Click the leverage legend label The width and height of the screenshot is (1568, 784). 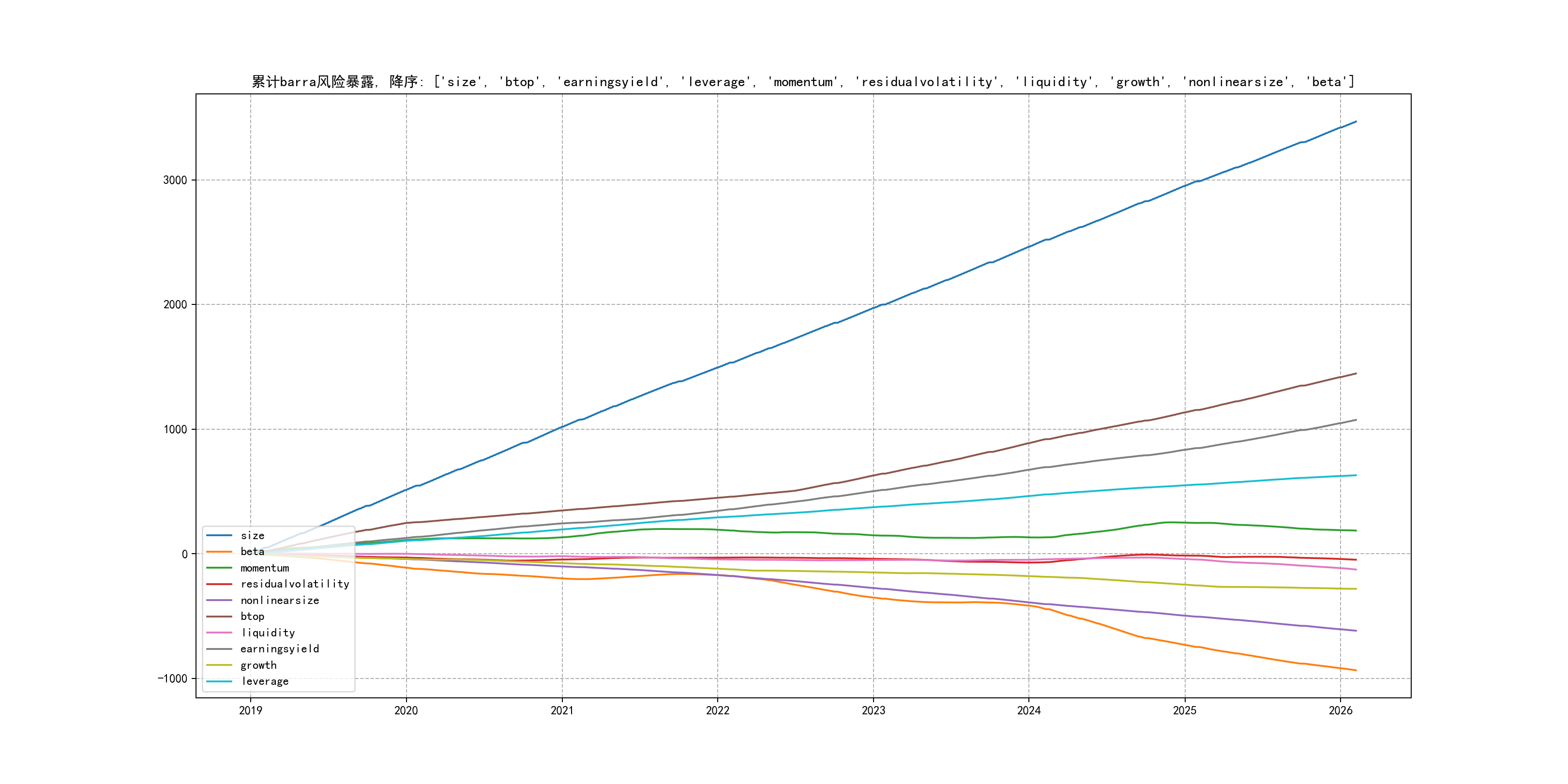click(x=265, y=681)
